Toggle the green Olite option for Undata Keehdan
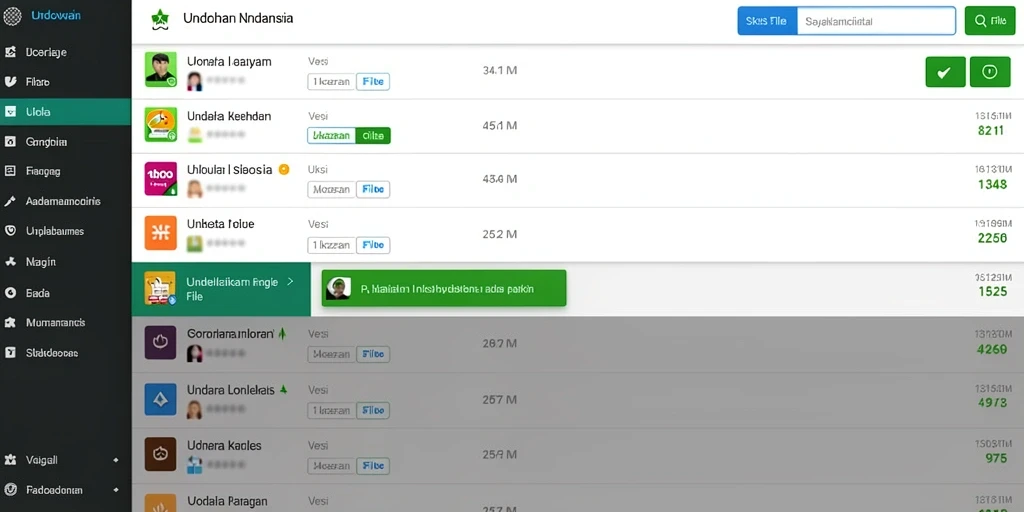This screenshot has width=1024, height=512. tap(373, 136)
